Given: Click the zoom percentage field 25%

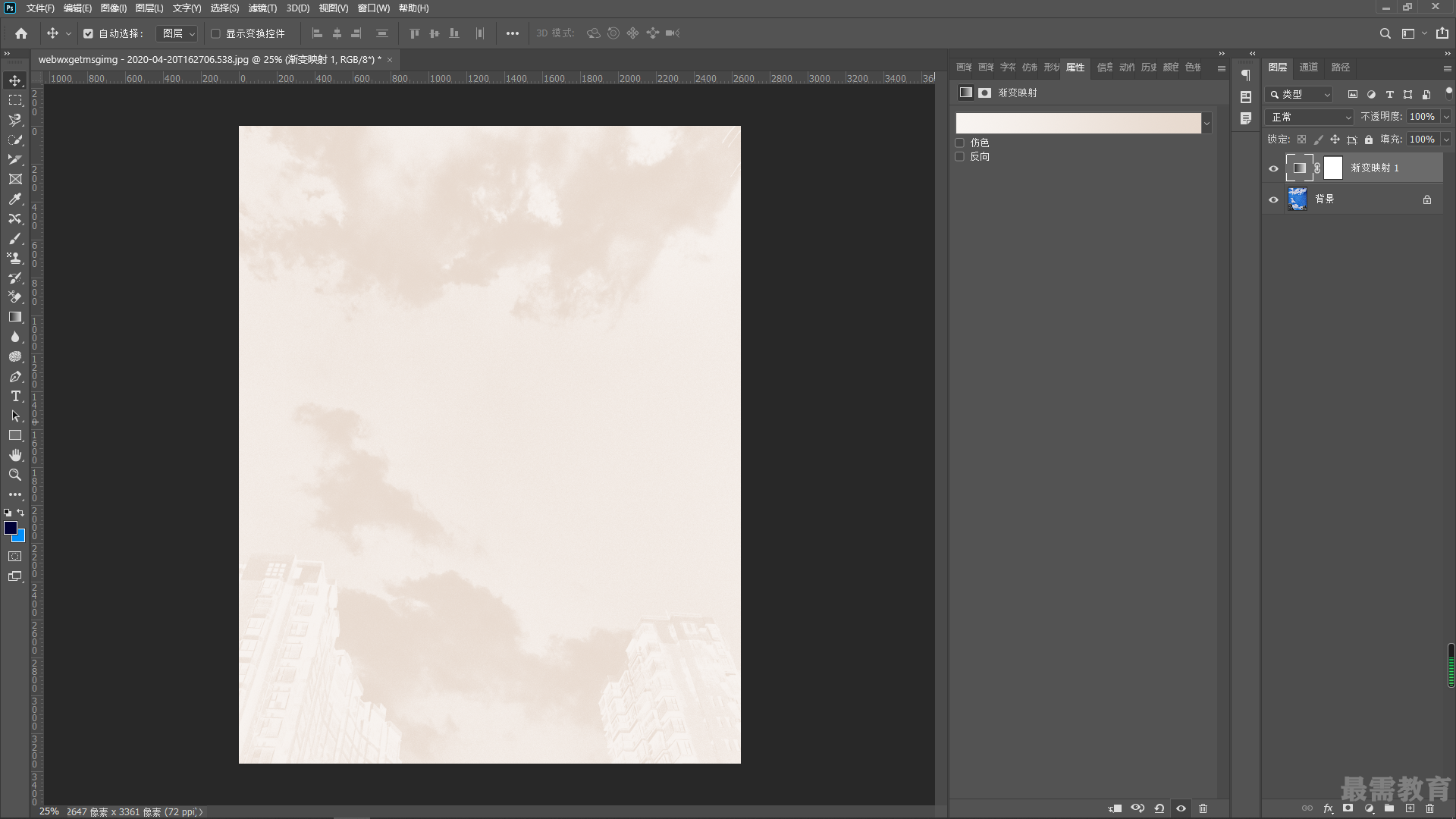Looking at the screenshot, I should click(x=49, y=811).
